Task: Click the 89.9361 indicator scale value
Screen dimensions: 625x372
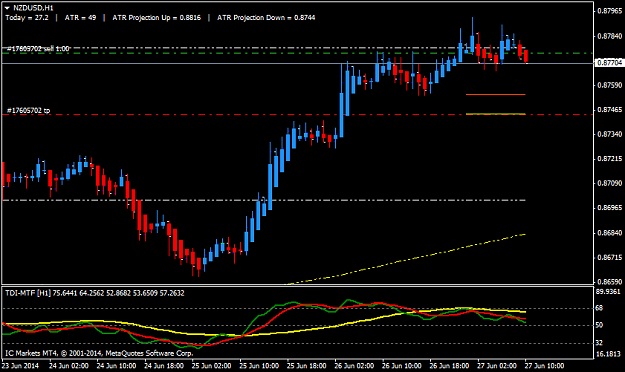Action: coord(608,292)
